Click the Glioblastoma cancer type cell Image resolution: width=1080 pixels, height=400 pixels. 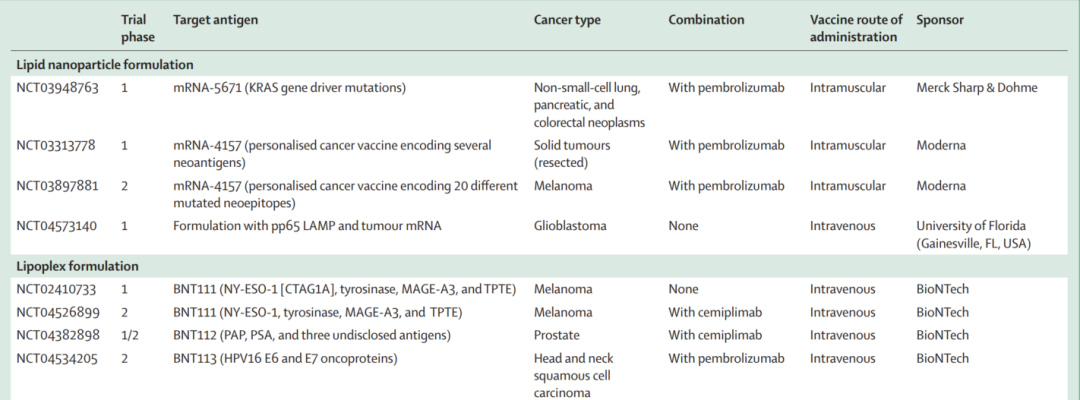click(570, 226)
